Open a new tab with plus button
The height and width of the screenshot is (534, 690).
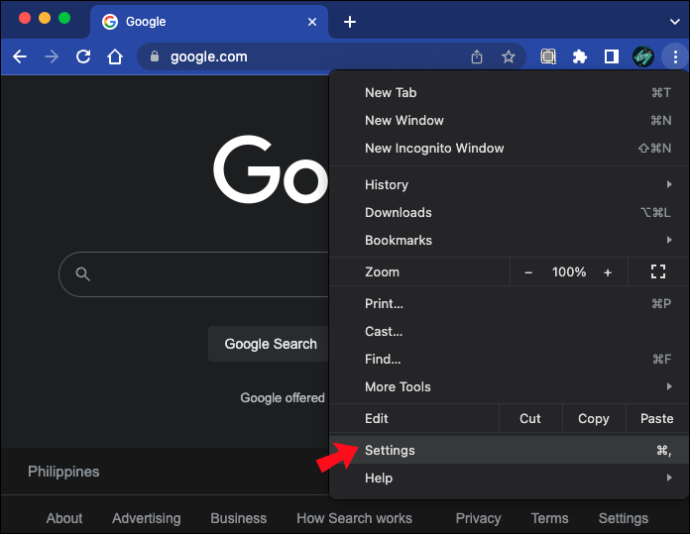click(x=350, y=22)
